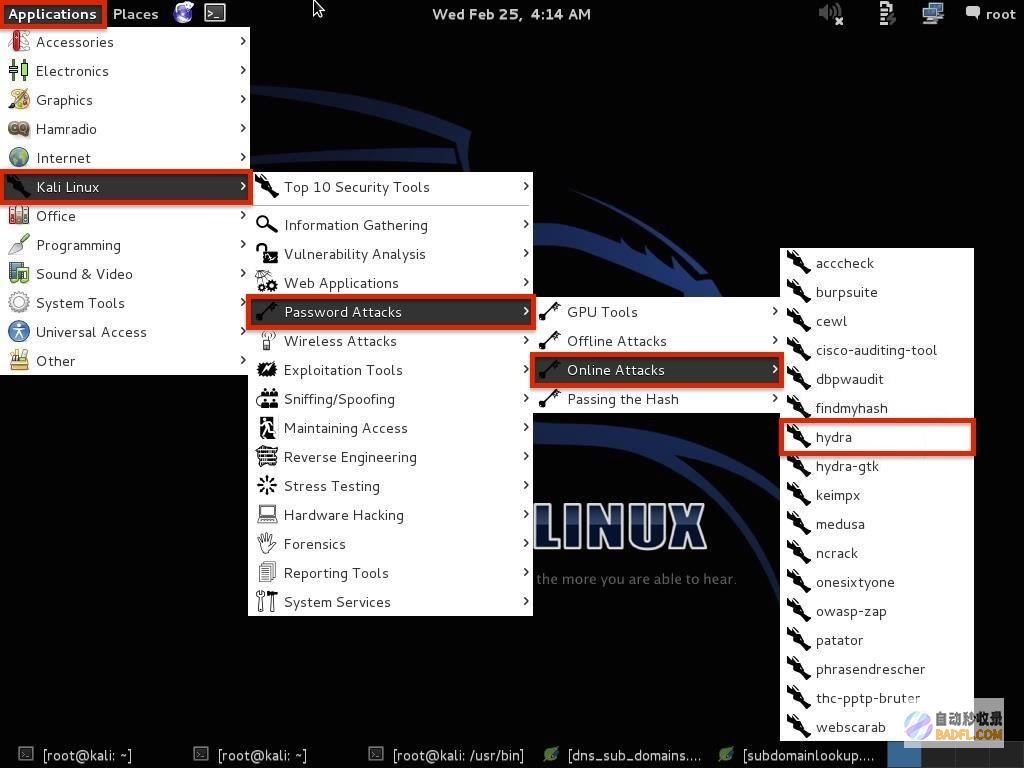Open Maintaining Access submenu
Viewport: 1024px width, 768px height.
click(391, 428)
